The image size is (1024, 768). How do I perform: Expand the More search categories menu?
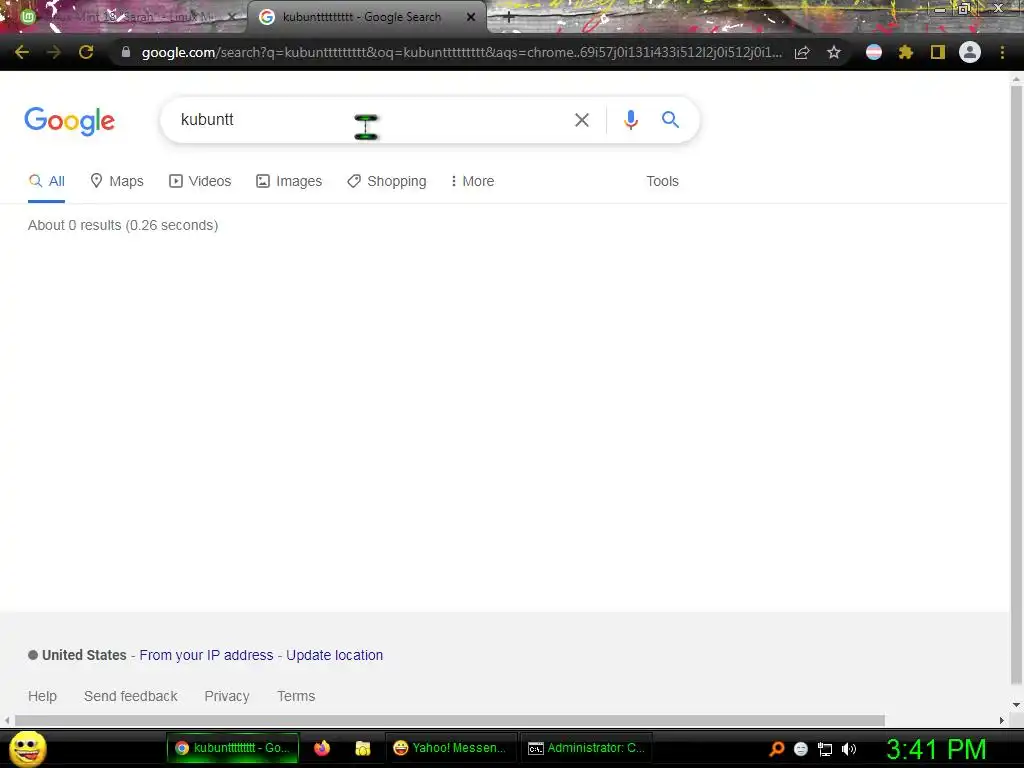pos(472,182)
